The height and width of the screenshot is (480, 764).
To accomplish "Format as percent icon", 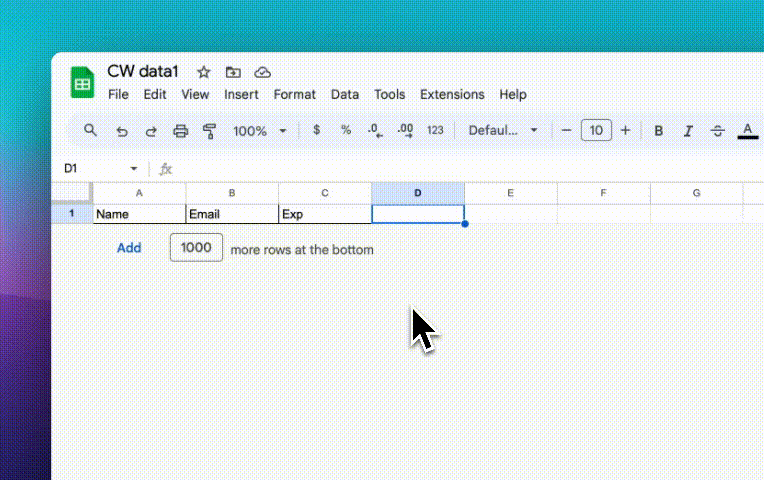I will click(x=346, y=130).
